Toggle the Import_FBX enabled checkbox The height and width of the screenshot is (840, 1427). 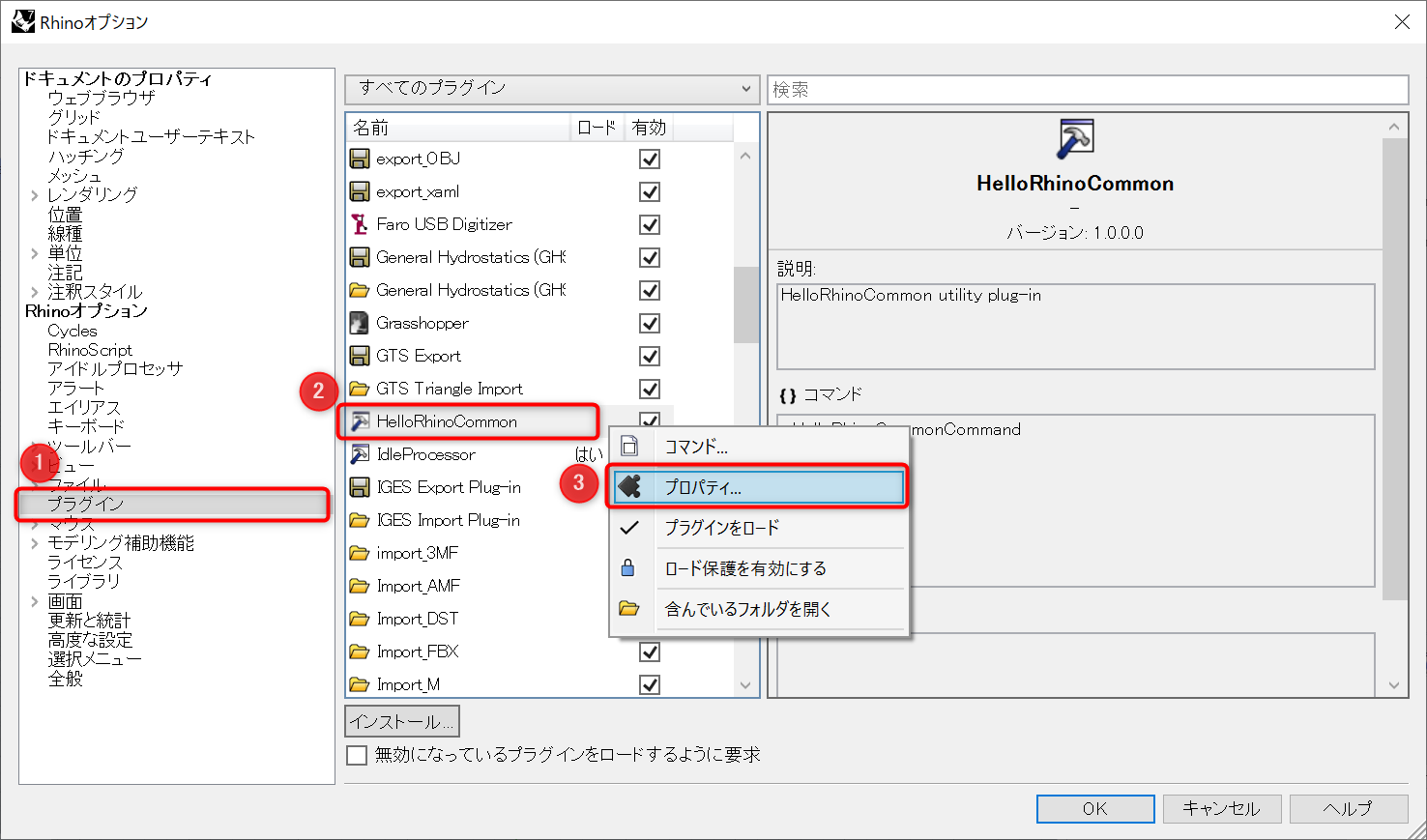click(650, 652)
